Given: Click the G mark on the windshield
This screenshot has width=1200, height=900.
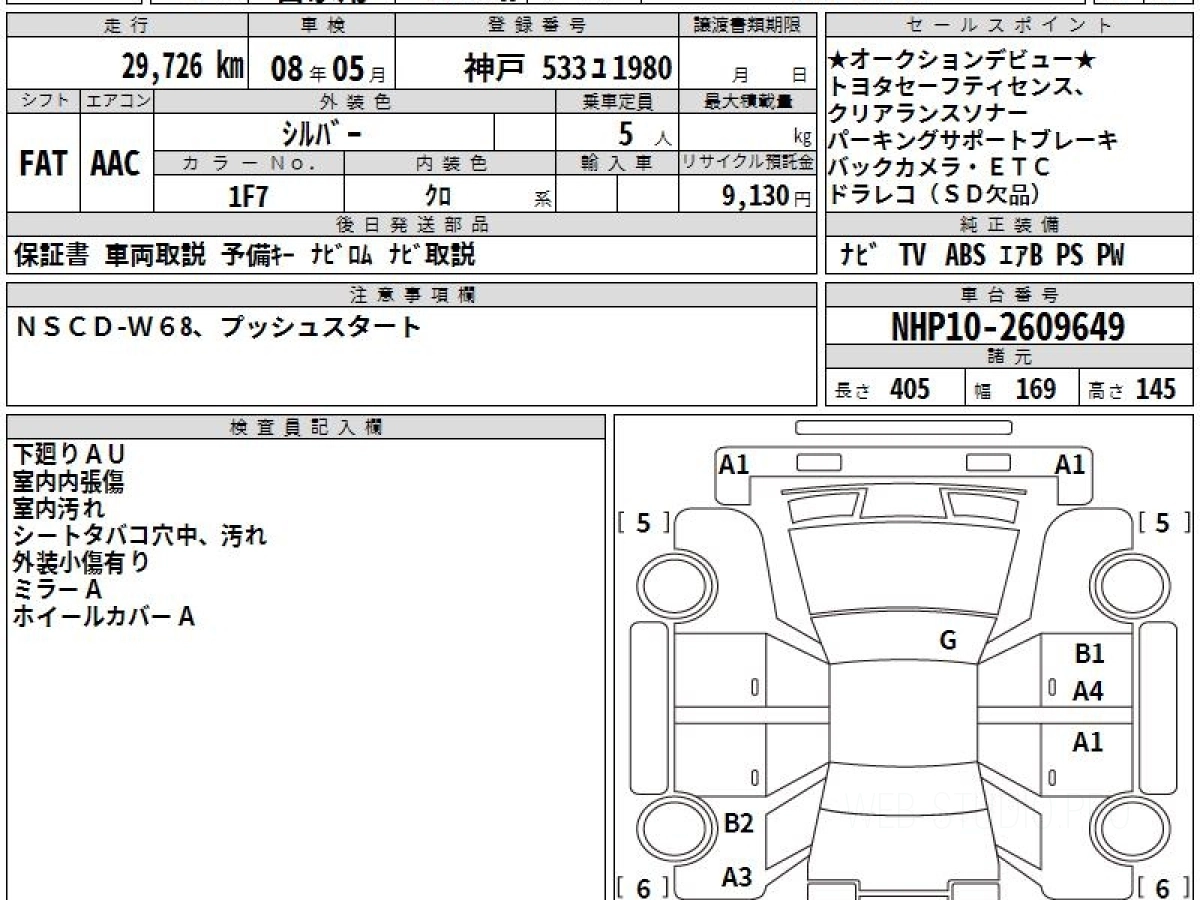Looking at the screenshot, I should 948,641.
